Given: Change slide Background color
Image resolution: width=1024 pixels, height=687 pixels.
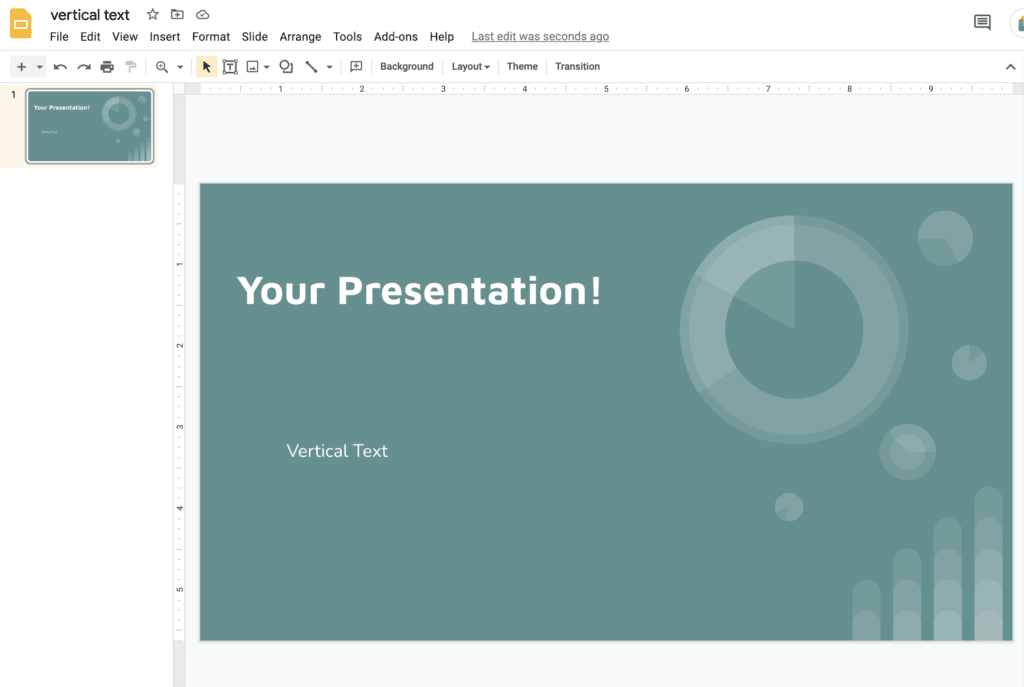Looking at the screenshot, I should 406,66.
